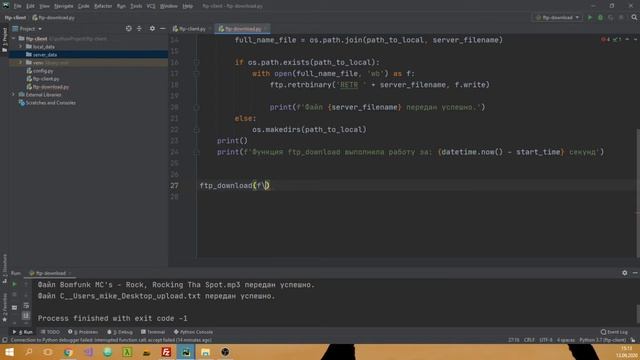Viewport: 640px width, 360px height.
Task: Open the Debug tool window
Action: [x=120, y=332]
